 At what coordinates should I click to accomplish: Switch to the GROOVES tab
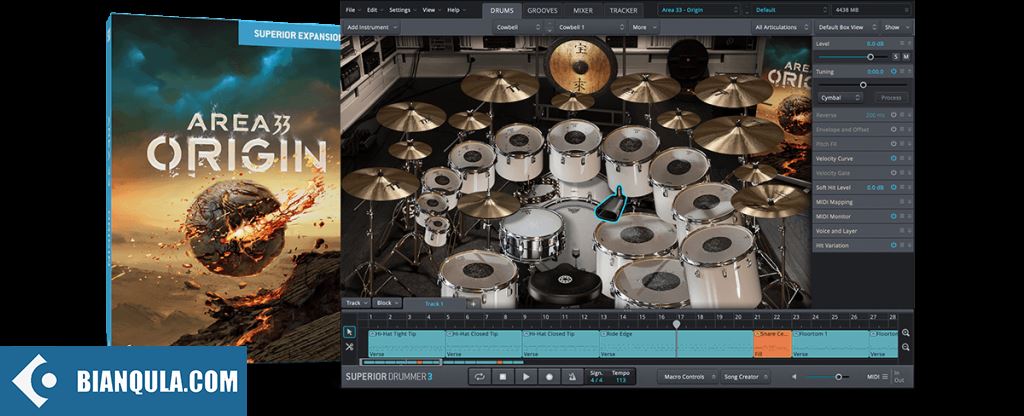point(543,10)
